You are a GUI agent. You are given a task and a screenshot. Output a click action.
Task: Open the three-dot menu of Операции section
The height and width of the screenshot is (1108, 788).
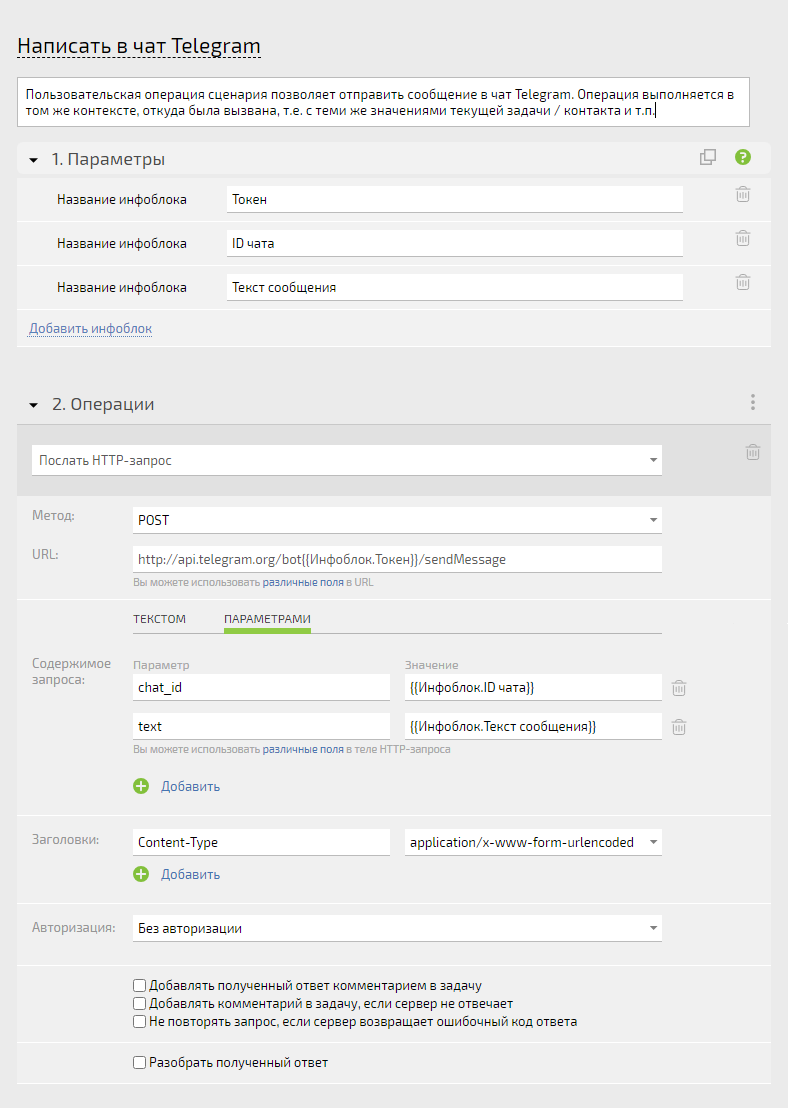pos(753,402)
